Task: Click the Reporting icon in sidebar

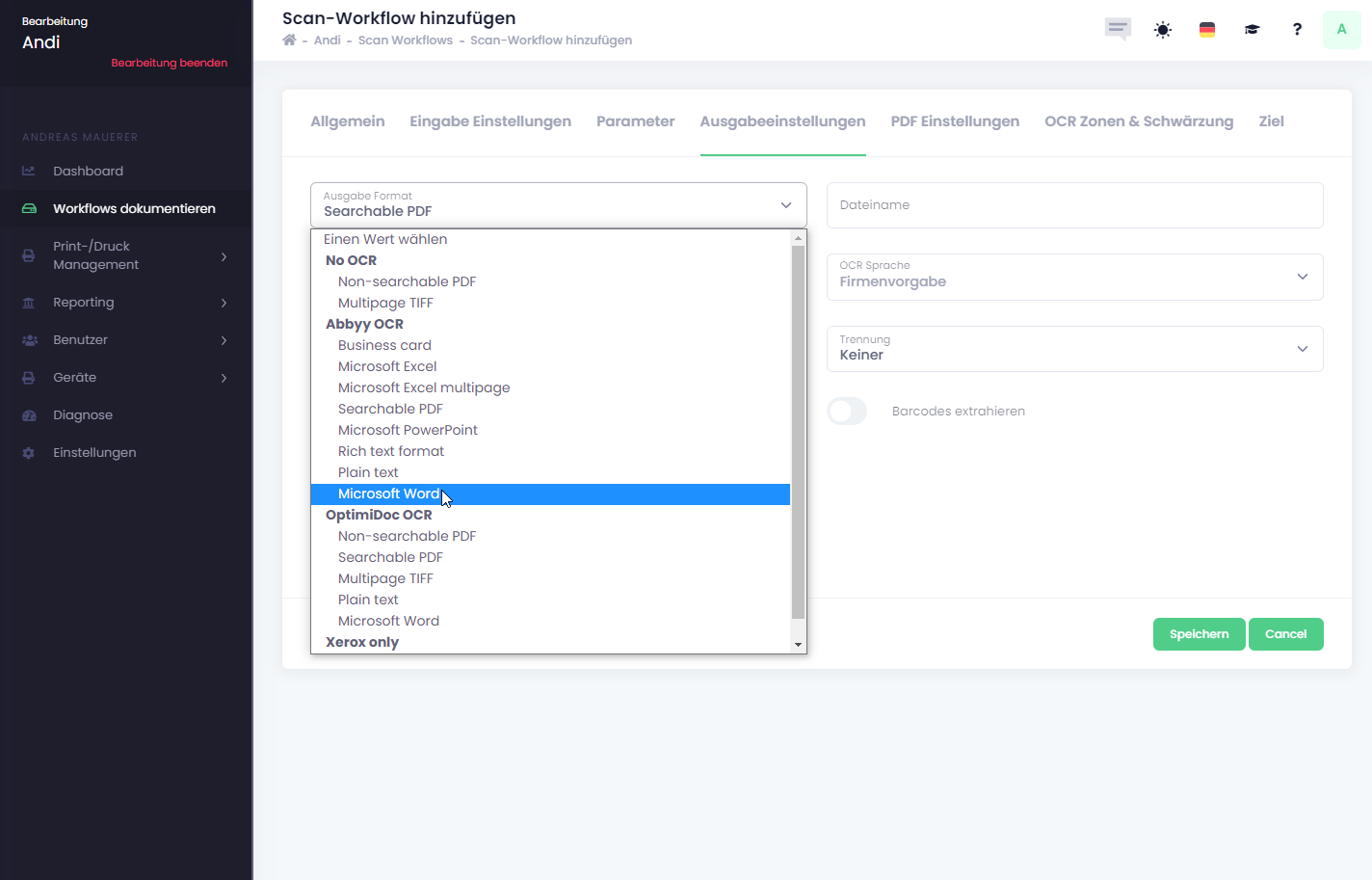Action: coord(29,303)
